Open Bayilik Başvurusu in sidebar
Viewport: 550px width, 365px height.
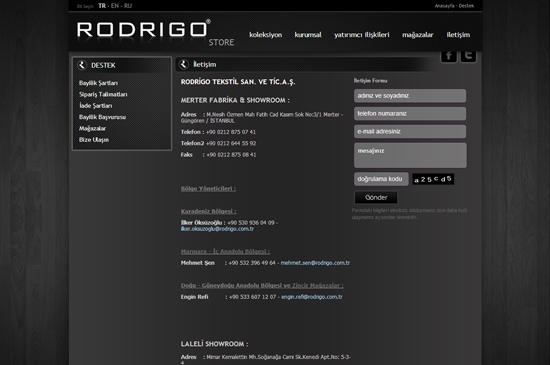click(102, 117)
